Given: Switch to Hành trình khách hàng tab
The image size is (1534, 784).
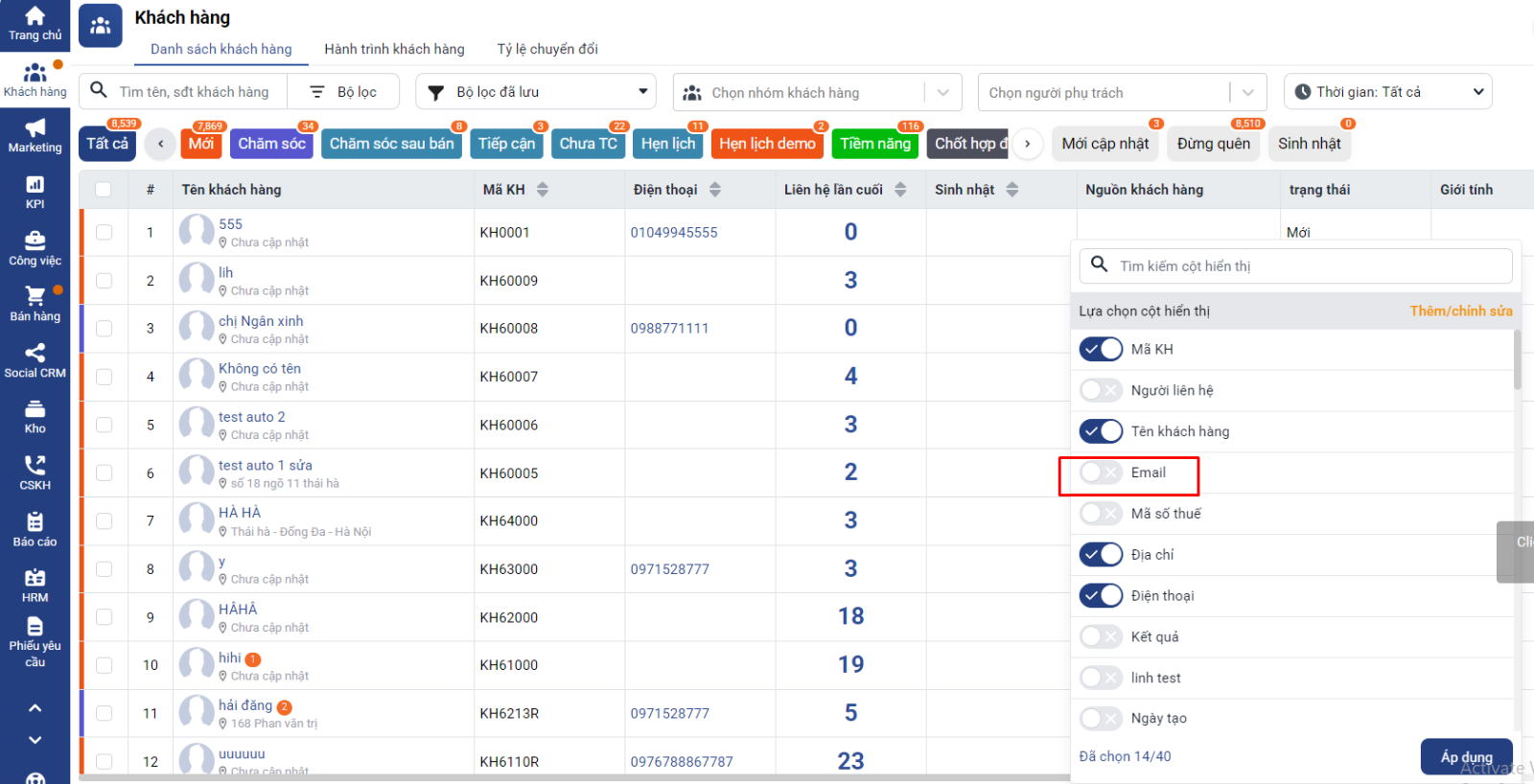Looking at the screenshot, I should [x=394, y=49].
